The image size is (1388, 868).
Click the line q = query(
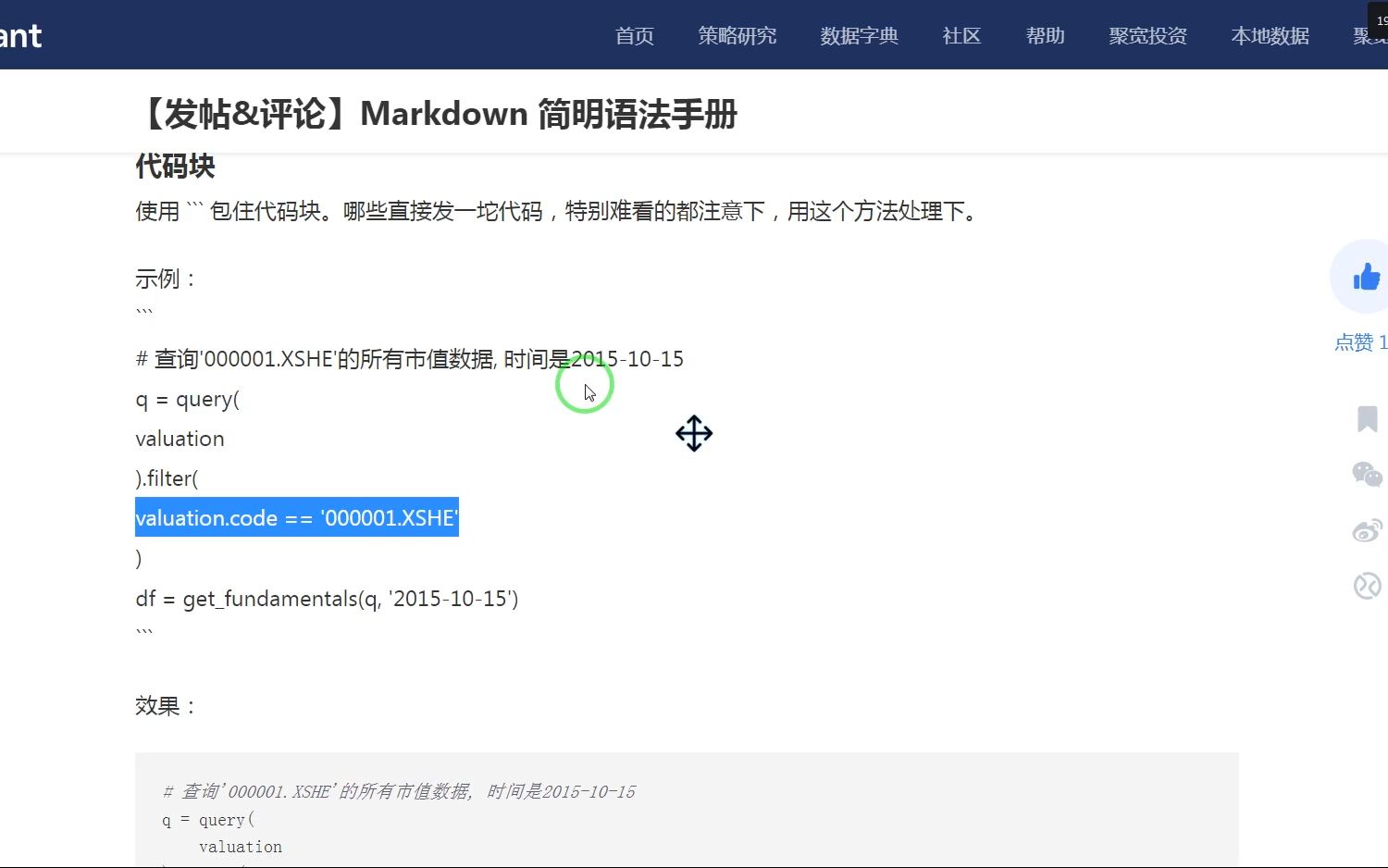tap(187, 399)
